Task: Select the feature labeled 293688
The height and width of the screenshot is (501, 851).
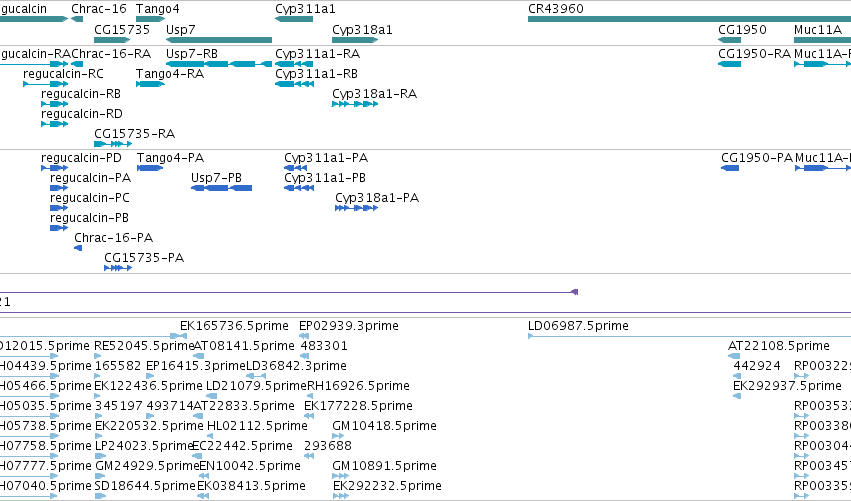Action: point(328,445)
